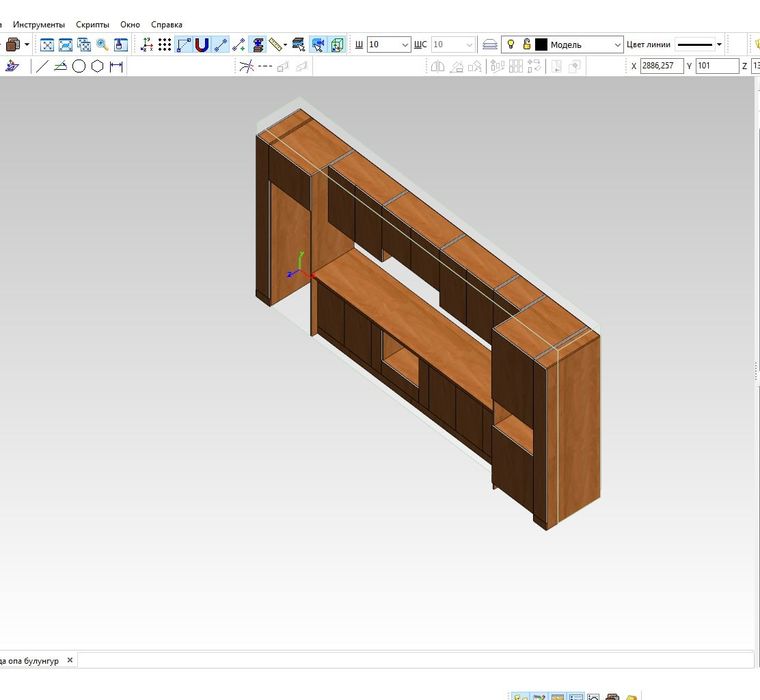
Task: Select the polygon hexagon tool
Action: 97,67
